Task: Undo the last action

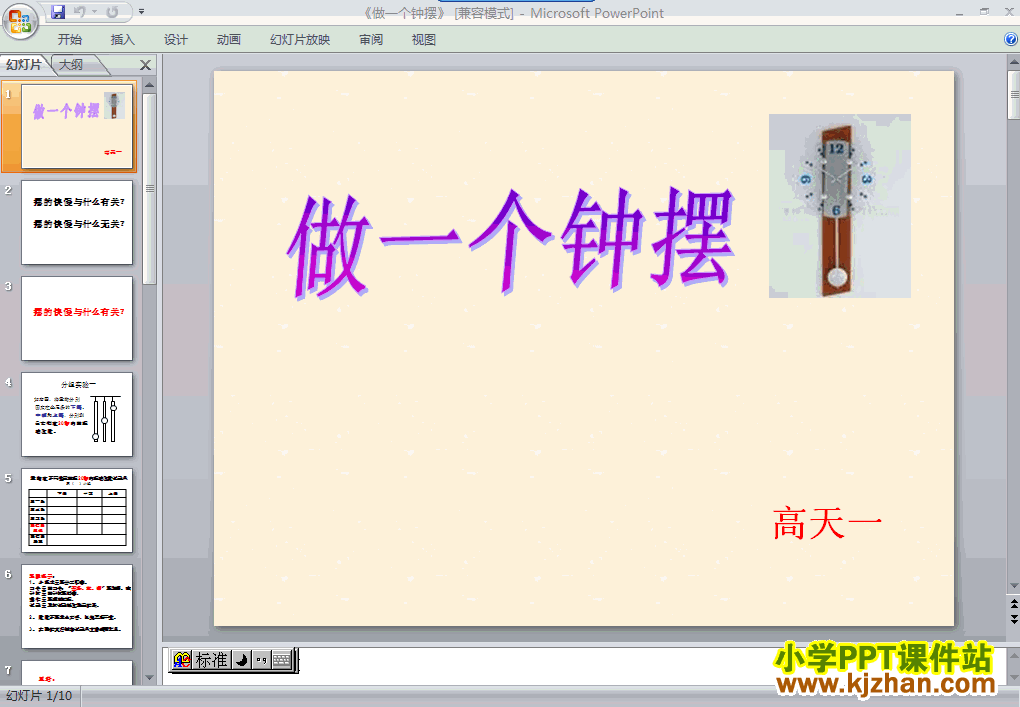Action: [x=80, y=12]
